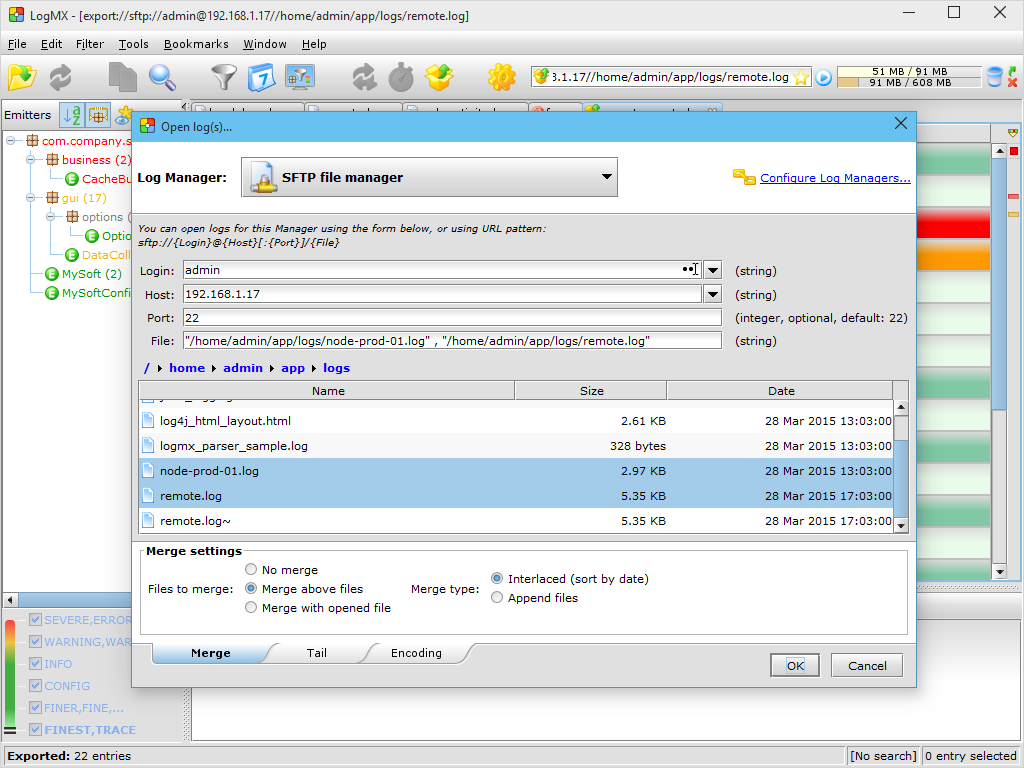Navigate to logs in breadcrumb path

point(336,368)
